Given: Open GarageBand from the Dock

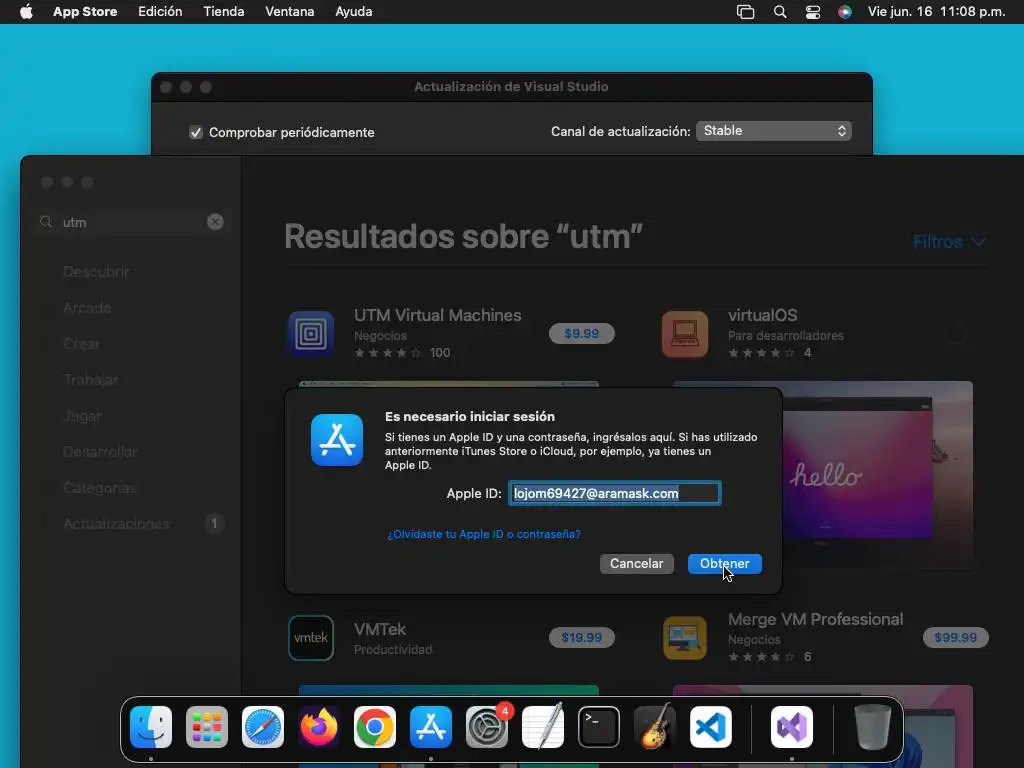Looking at the screenshot, I should click(655, 727).
